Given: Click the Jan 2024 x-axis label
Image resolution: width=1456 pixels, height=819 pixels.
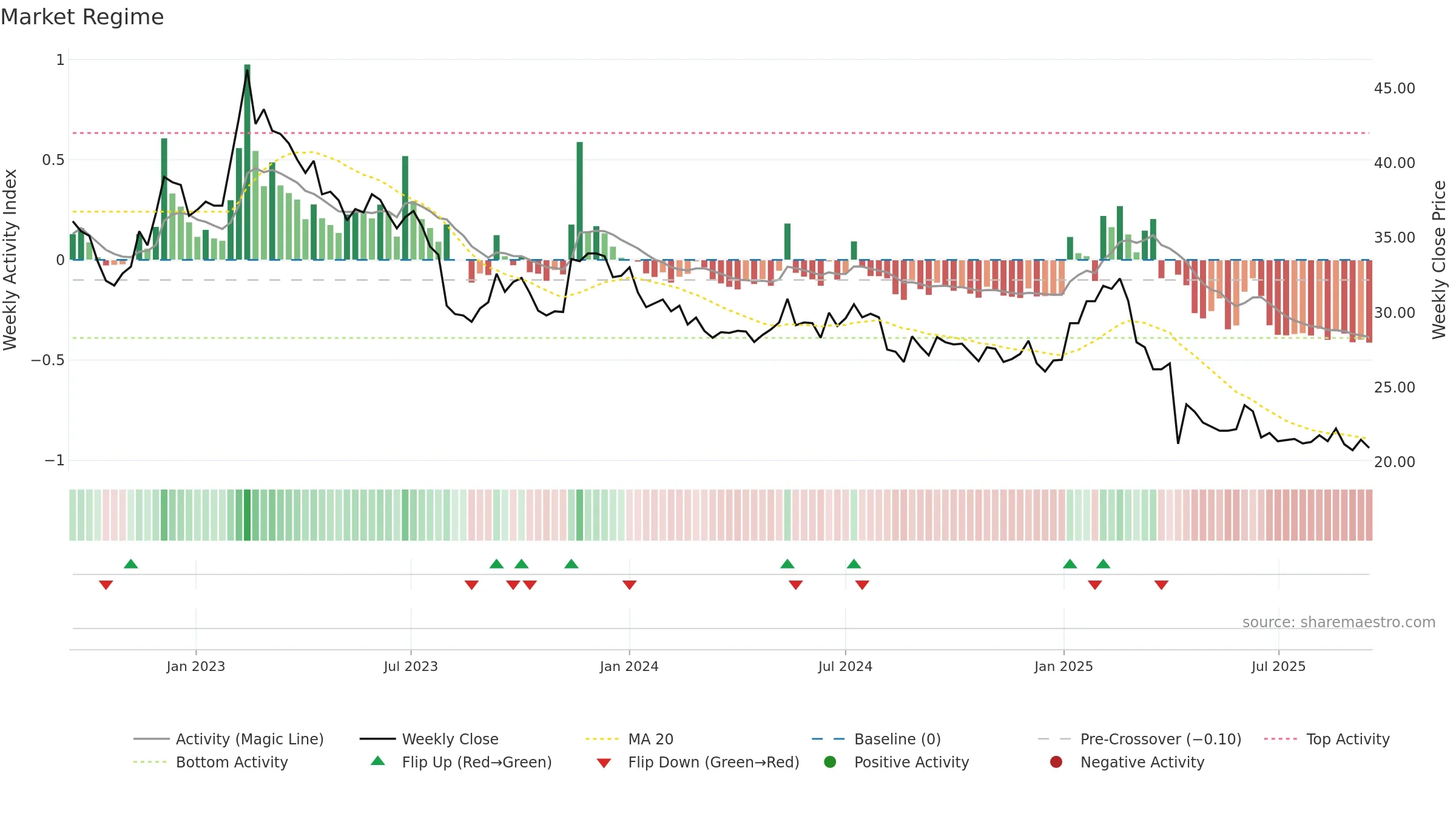Looking at the screenshot, I should coord(629,666).
